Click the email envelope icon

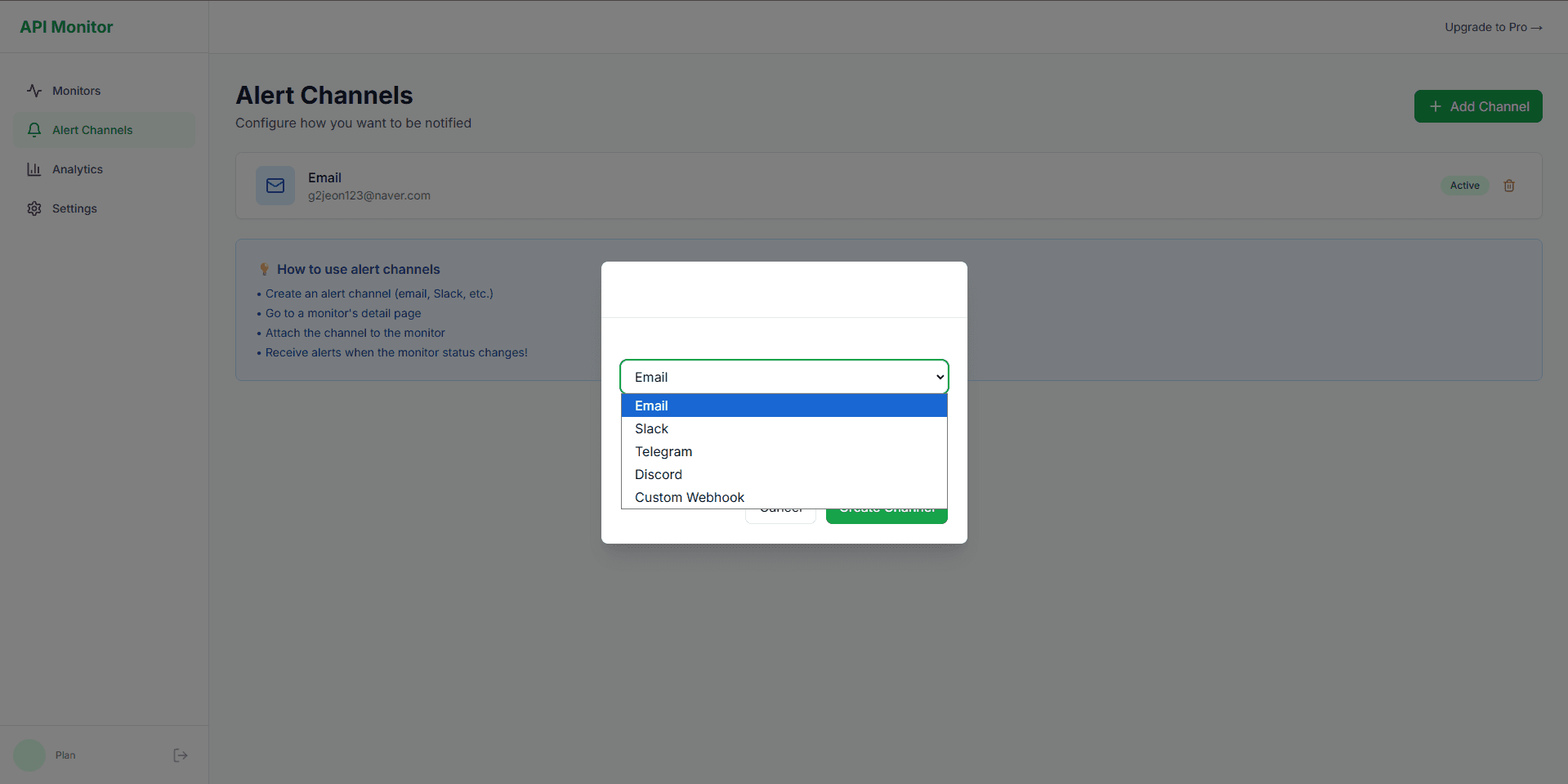[x=275, y=186]
